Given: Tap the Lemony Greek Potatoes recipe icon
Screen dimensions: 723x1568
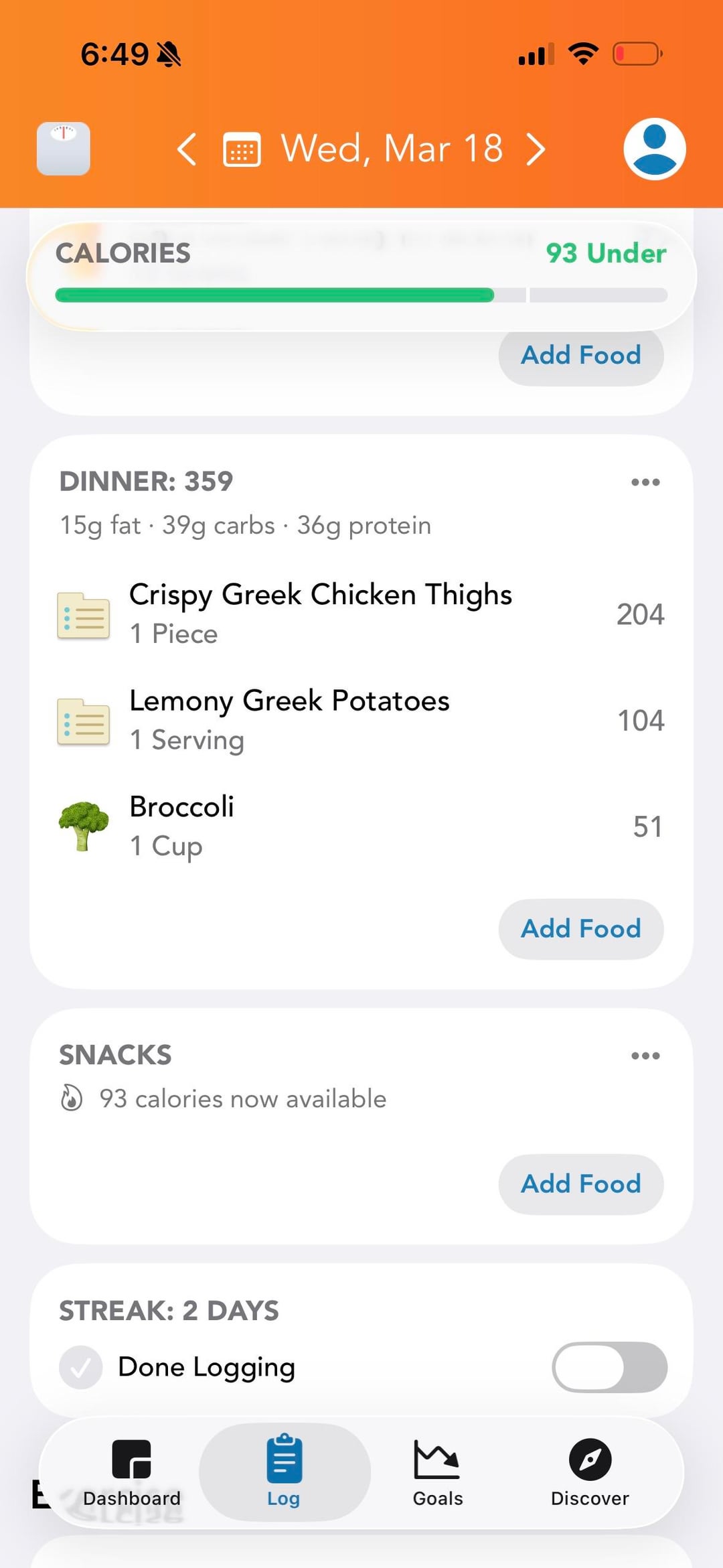Looking at the screenshot, I should coord(84,721).
